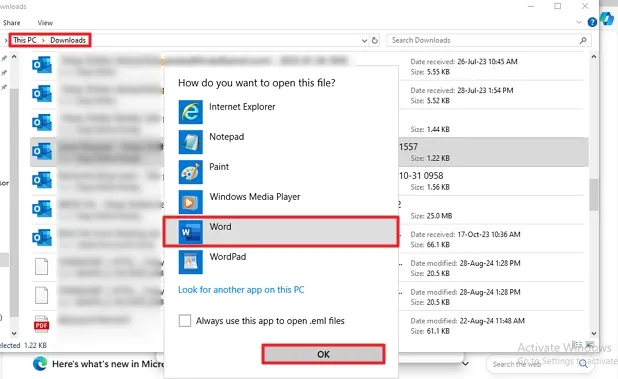Expand the ribbon with the chevron
618x379 pixels.
pyautogui.click(x=579, y=22)
